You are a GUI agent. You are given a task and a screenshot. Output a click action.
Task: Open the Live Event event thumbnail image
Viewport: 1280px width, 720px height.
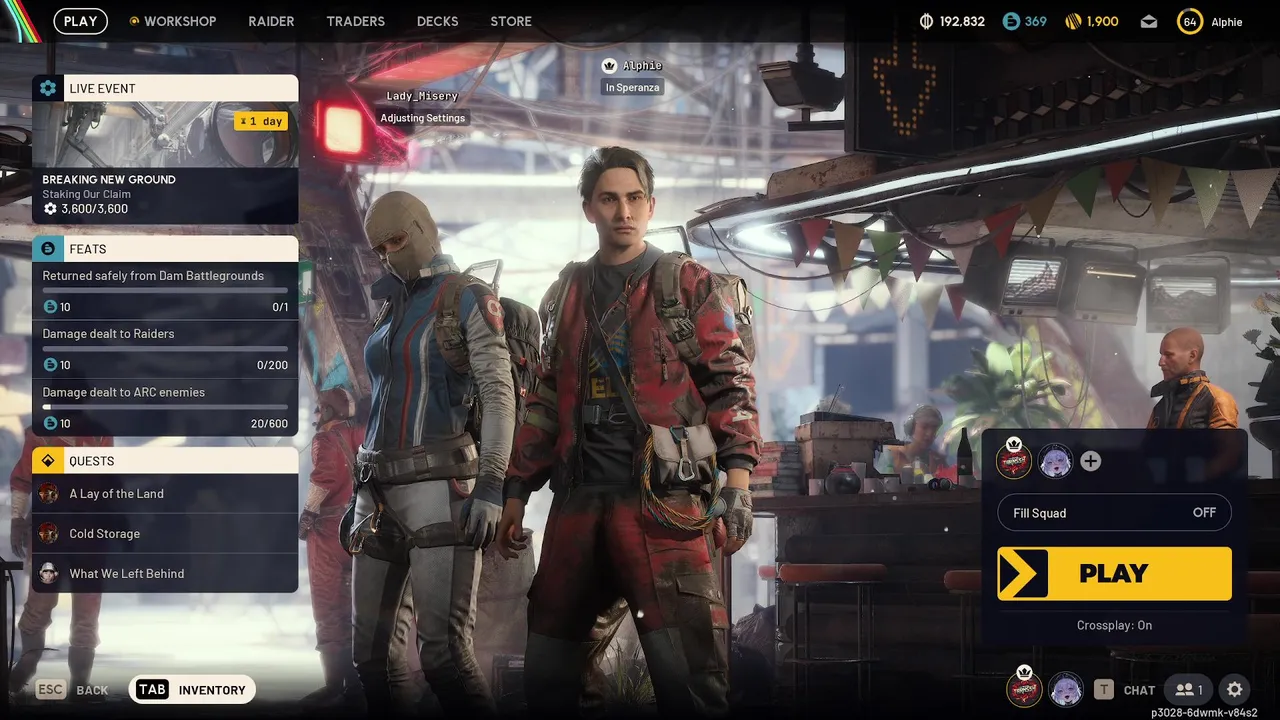(x=165, y=134)
